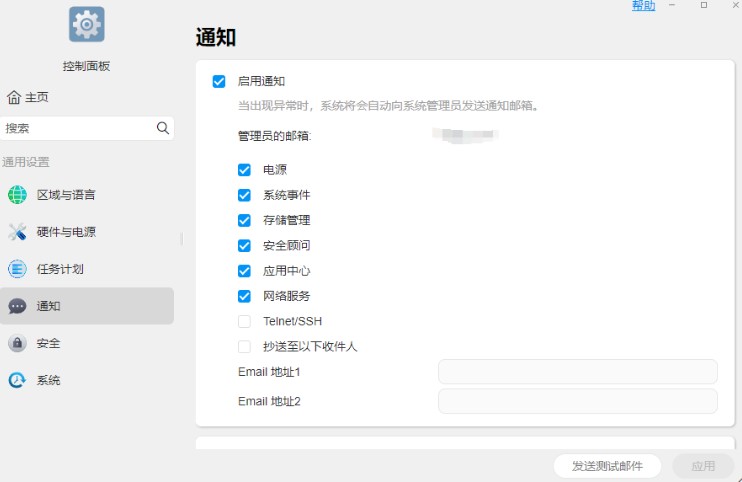Toggle the 电源 notification checkbox
Screen dimensions: 742x482
coord(244,170)
